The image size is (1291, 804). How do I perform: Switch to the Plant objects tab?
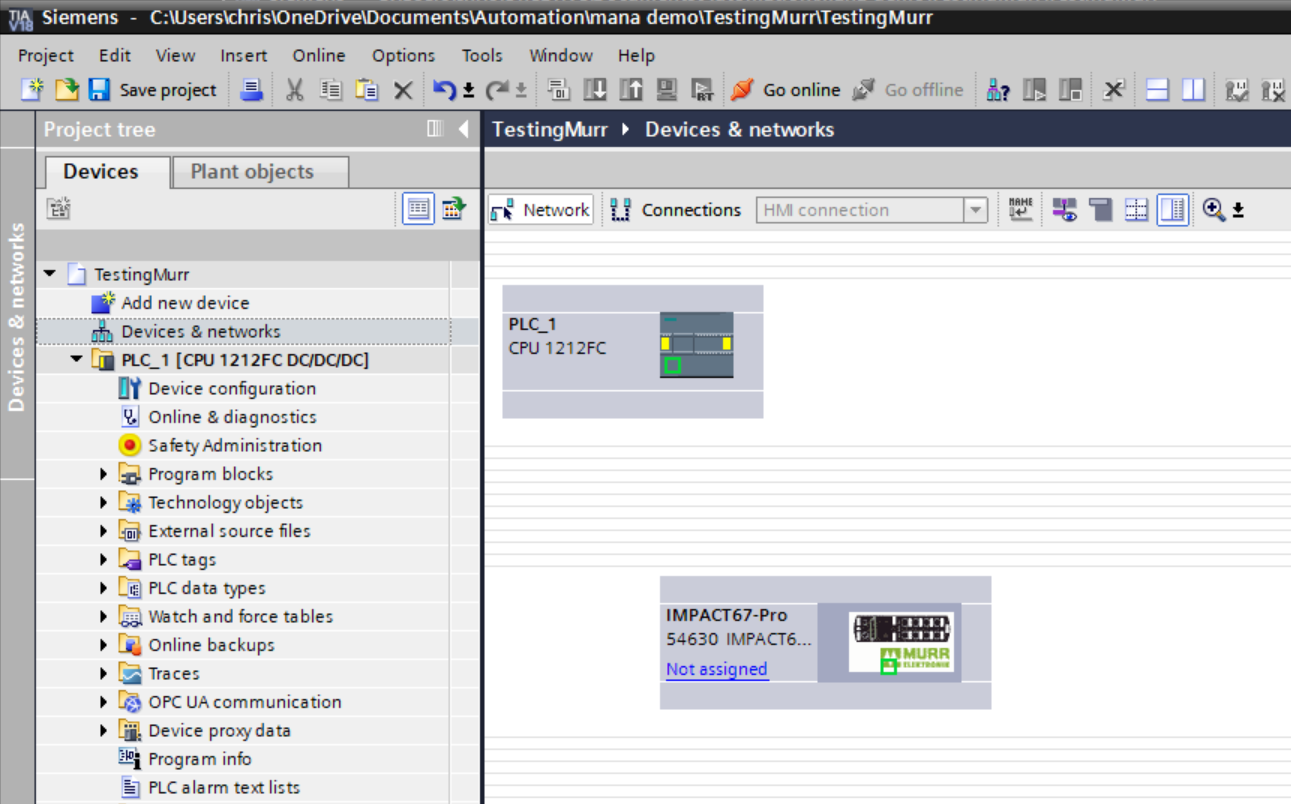(260, 172)
